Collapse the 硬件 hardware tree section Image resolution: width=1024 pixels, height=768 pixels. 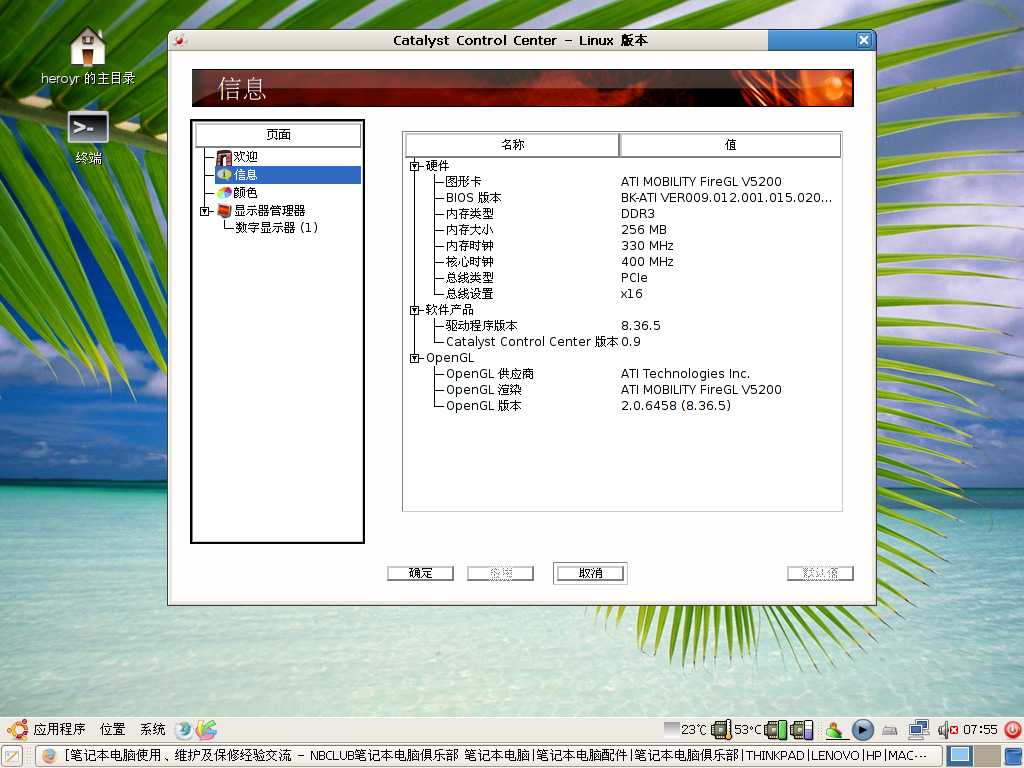[415, 166]
